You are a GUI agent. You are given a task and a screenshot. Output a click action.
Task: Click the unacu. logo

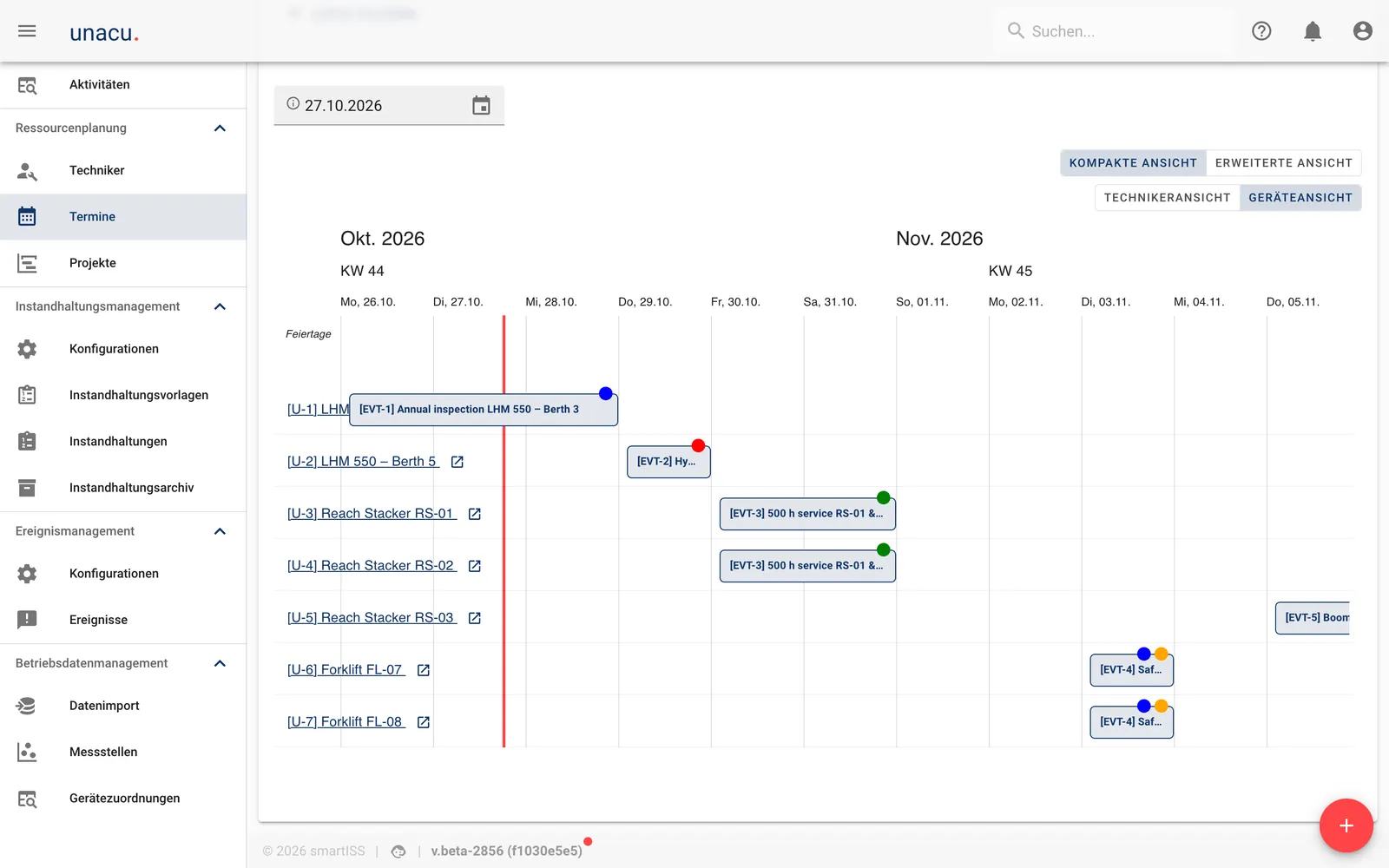pos(104,33)
